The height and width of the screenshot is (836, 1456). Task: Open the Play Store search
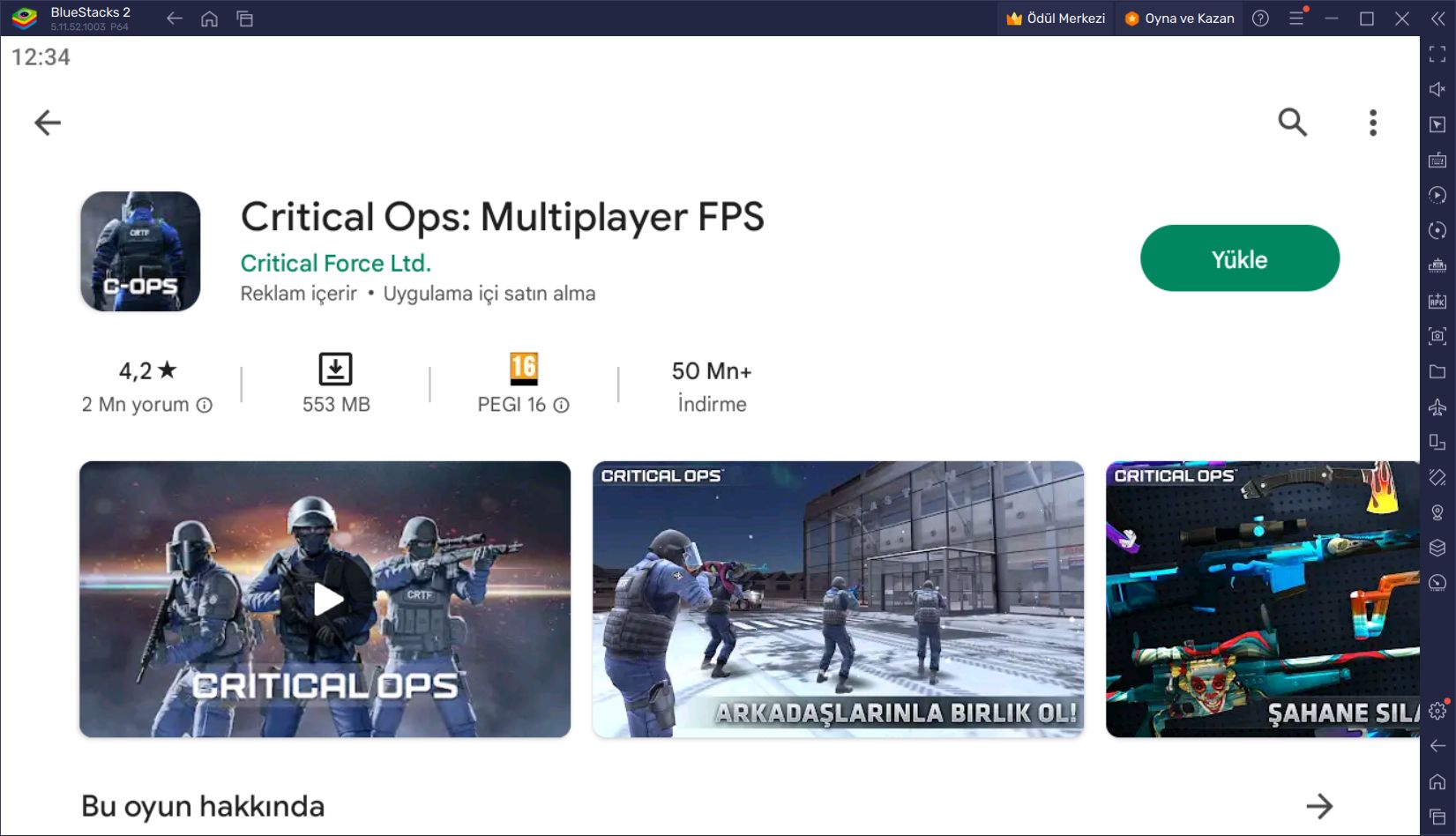1292,123
